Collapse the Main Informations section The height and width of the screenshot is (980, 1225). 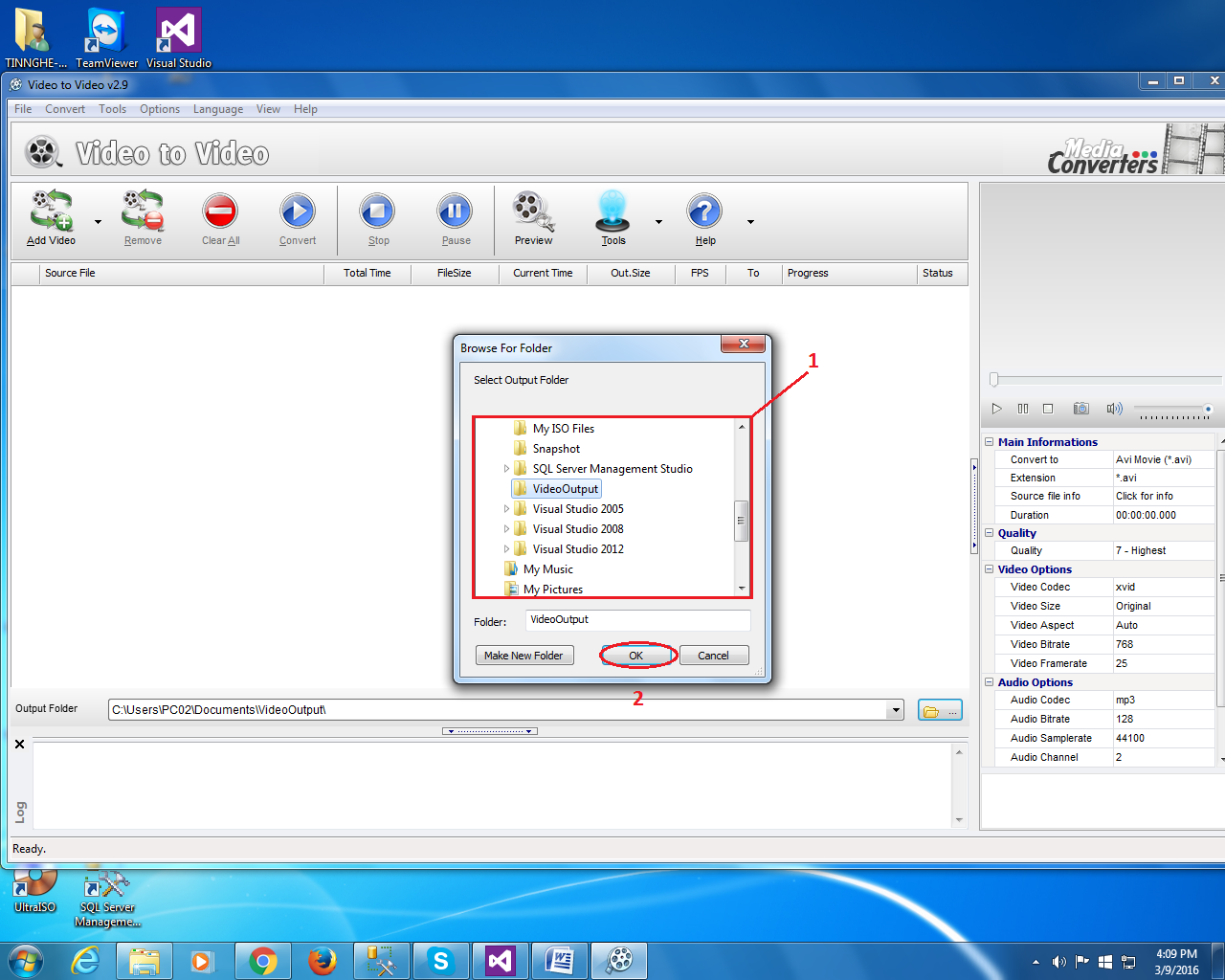[x=990, y=442]
